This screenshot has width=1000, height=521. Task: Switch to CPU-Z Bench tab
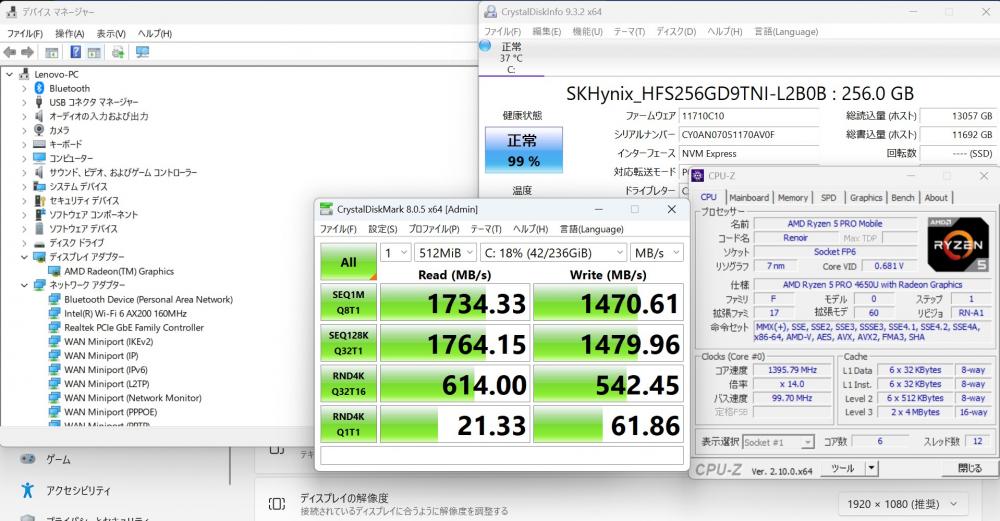[x=902, y=198]
